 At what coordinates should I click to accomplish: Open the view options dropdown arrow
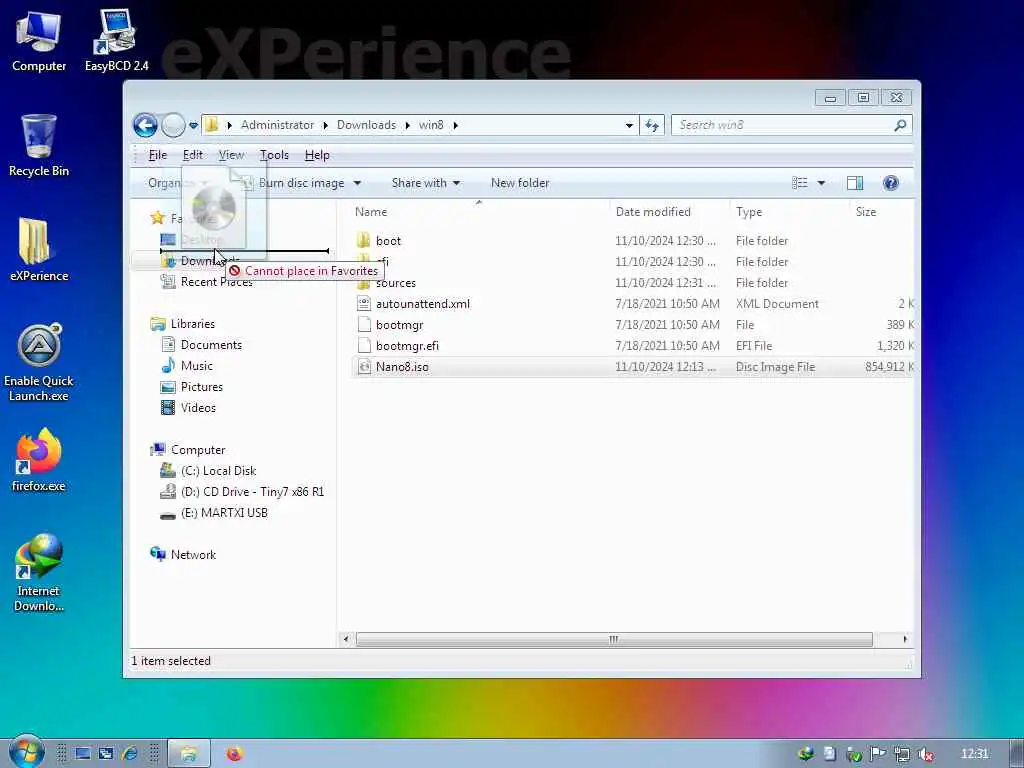821,183
